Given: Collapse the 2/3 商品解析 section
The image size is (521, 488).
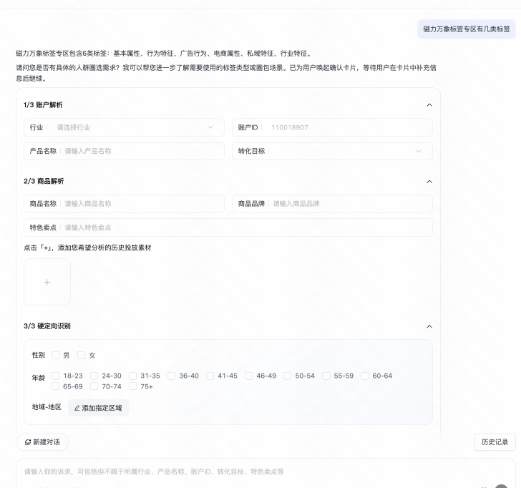Looking at the screenshot, I should coord(429,181).
